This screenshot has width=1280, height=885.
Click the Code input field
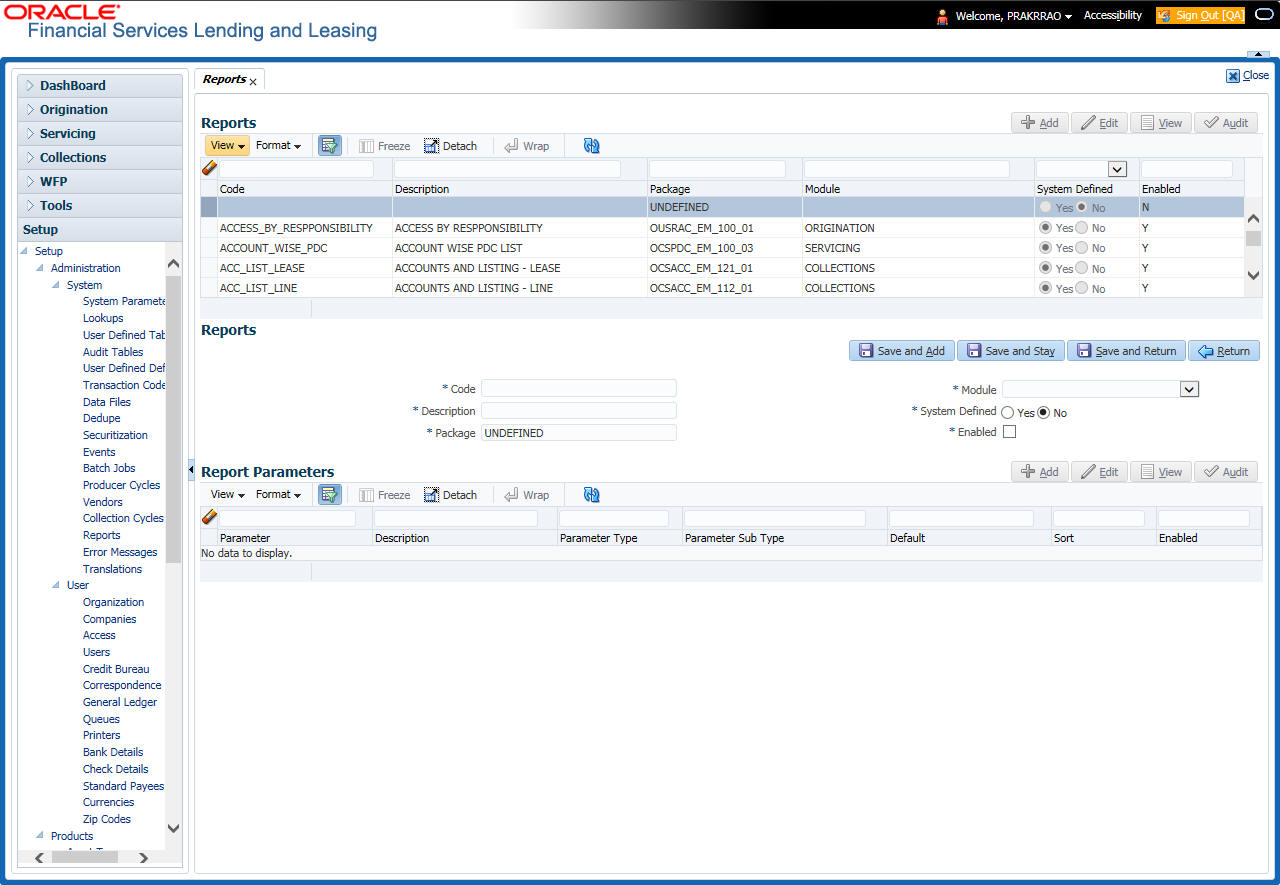coord(579,388)
